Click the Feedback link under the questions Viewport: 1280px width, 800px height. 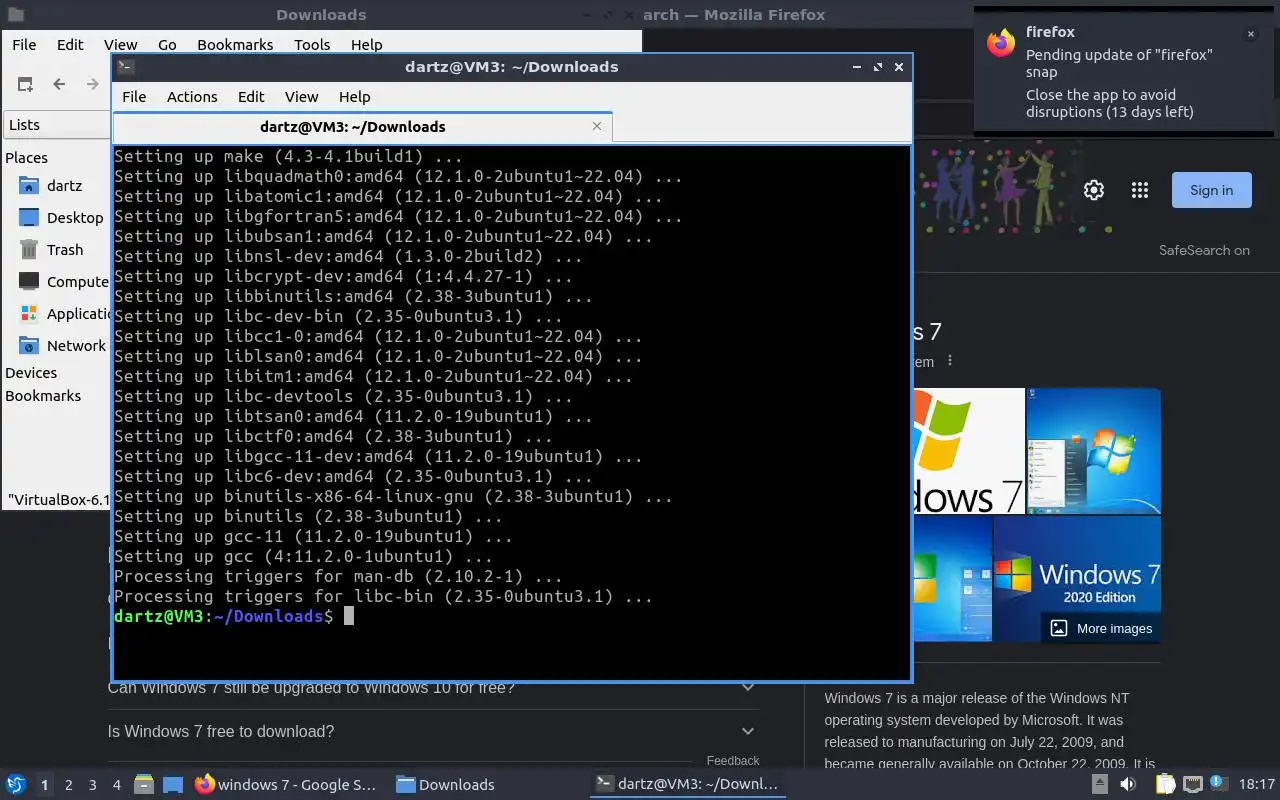click(x=732, y=761)
